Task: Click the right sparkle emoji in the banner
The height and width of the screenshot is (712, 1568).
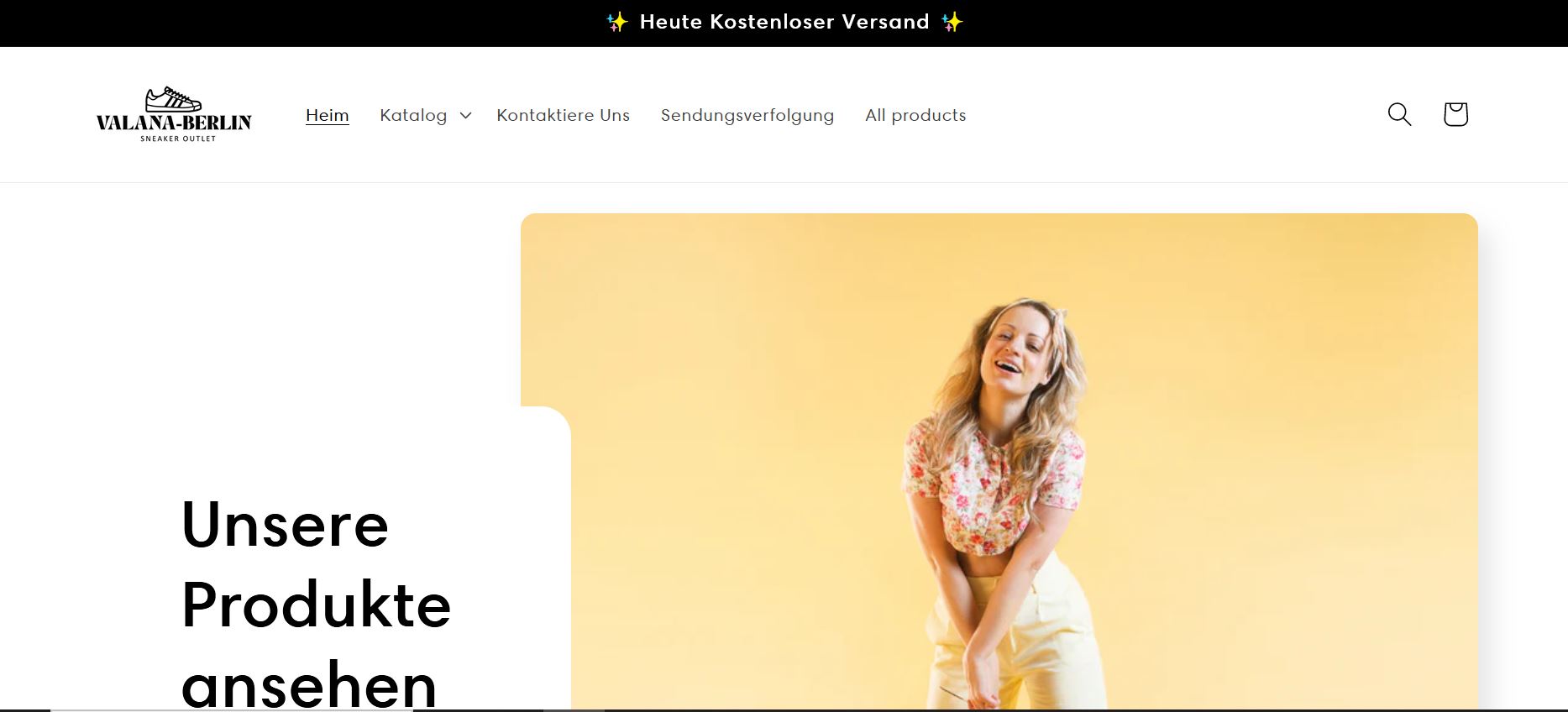Action: 952,23
